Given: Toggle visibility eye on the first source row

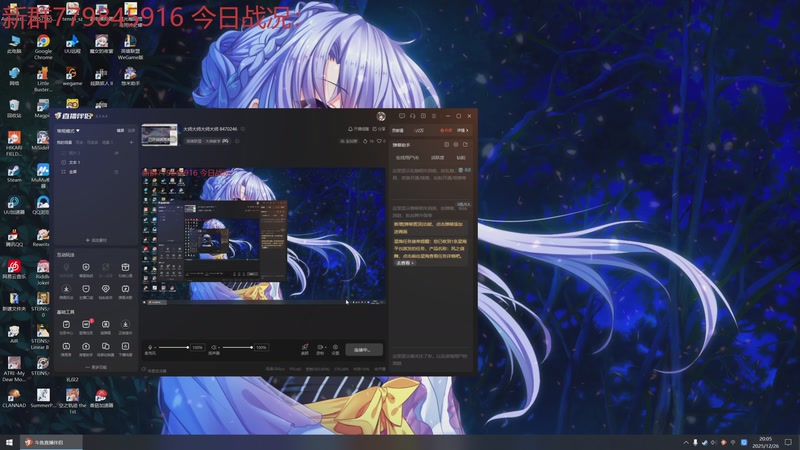Looking at the screenshot, I should 116,153.
